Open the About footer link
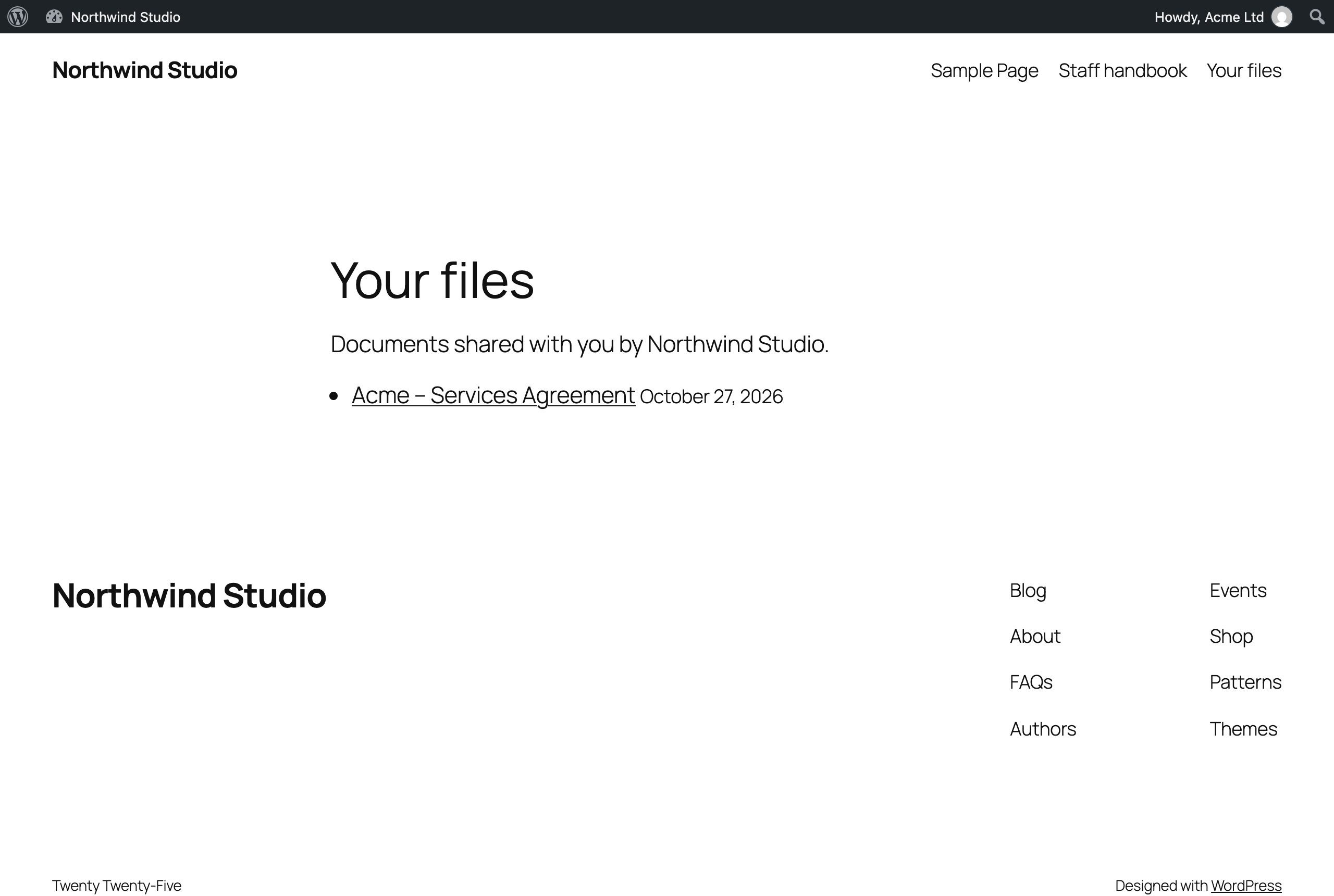The height and width of the screenshot is (896, 1334). tap(1035, 636)
